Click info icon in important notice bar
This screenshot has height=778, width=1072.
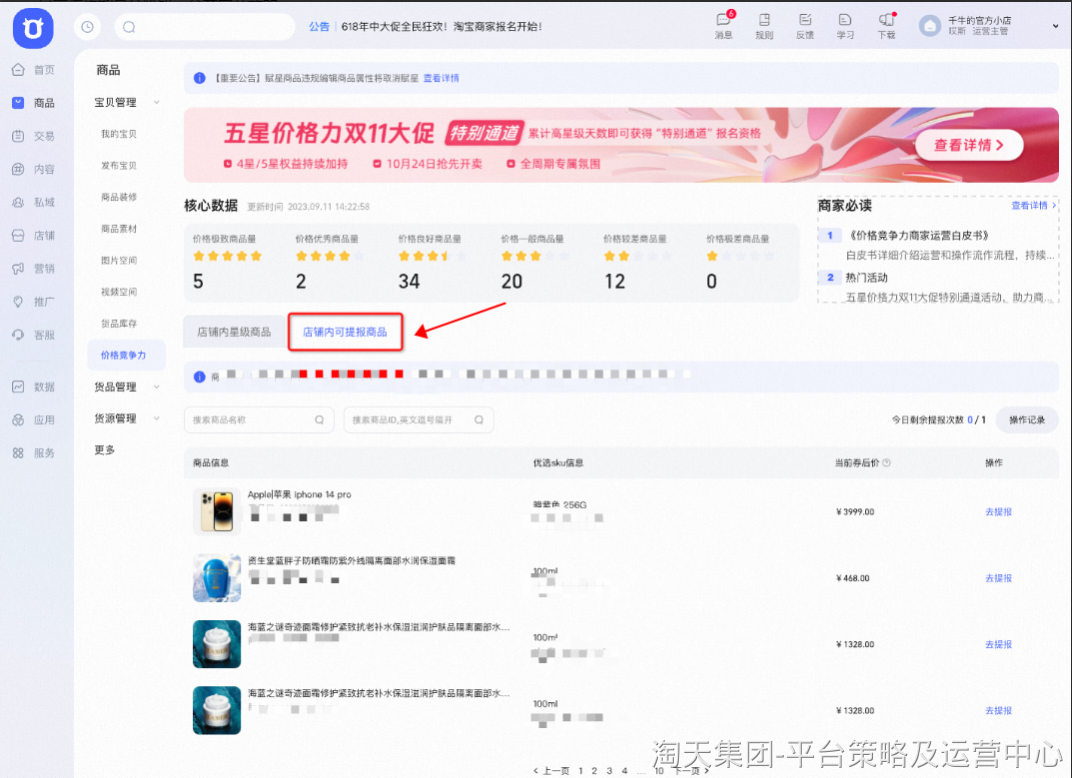200,78
